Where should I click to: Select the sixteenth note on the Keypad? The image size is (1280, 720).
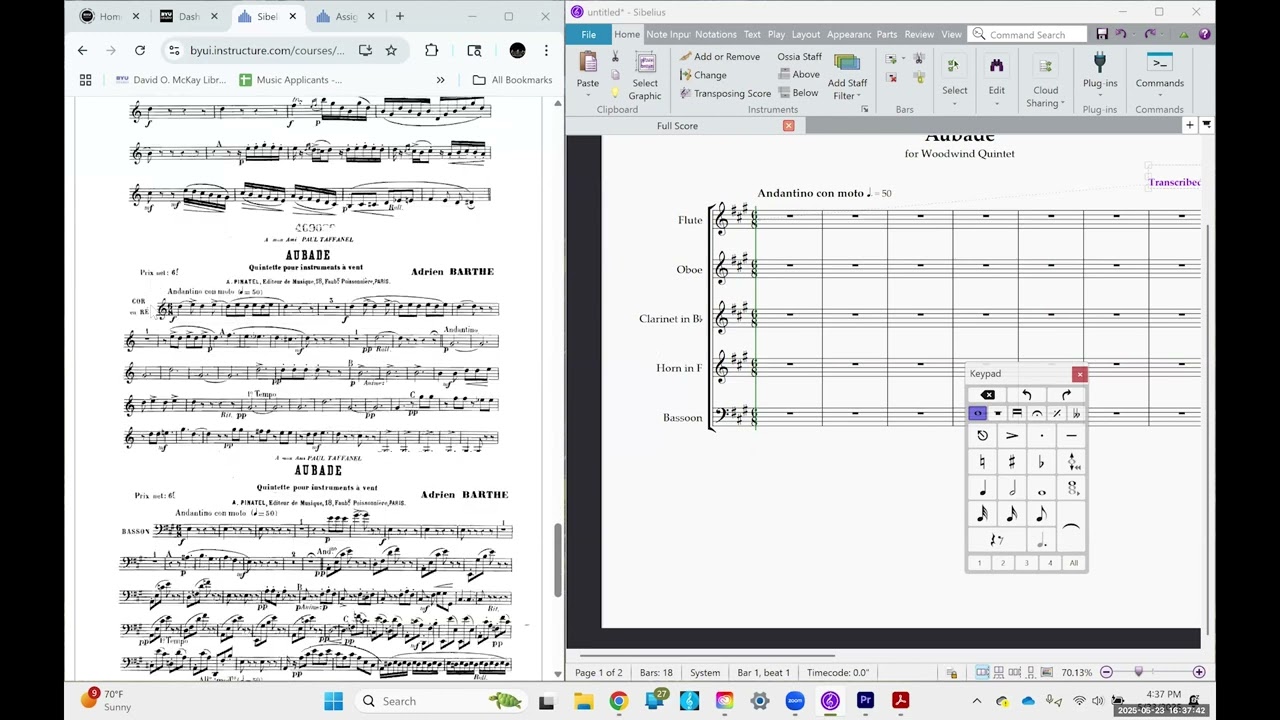coord(1012,514)
